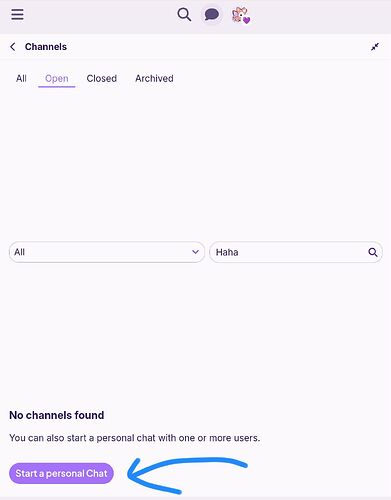Click the Start a personal Chat button
This screenshot has width=391, height=500.
point(61,473)
